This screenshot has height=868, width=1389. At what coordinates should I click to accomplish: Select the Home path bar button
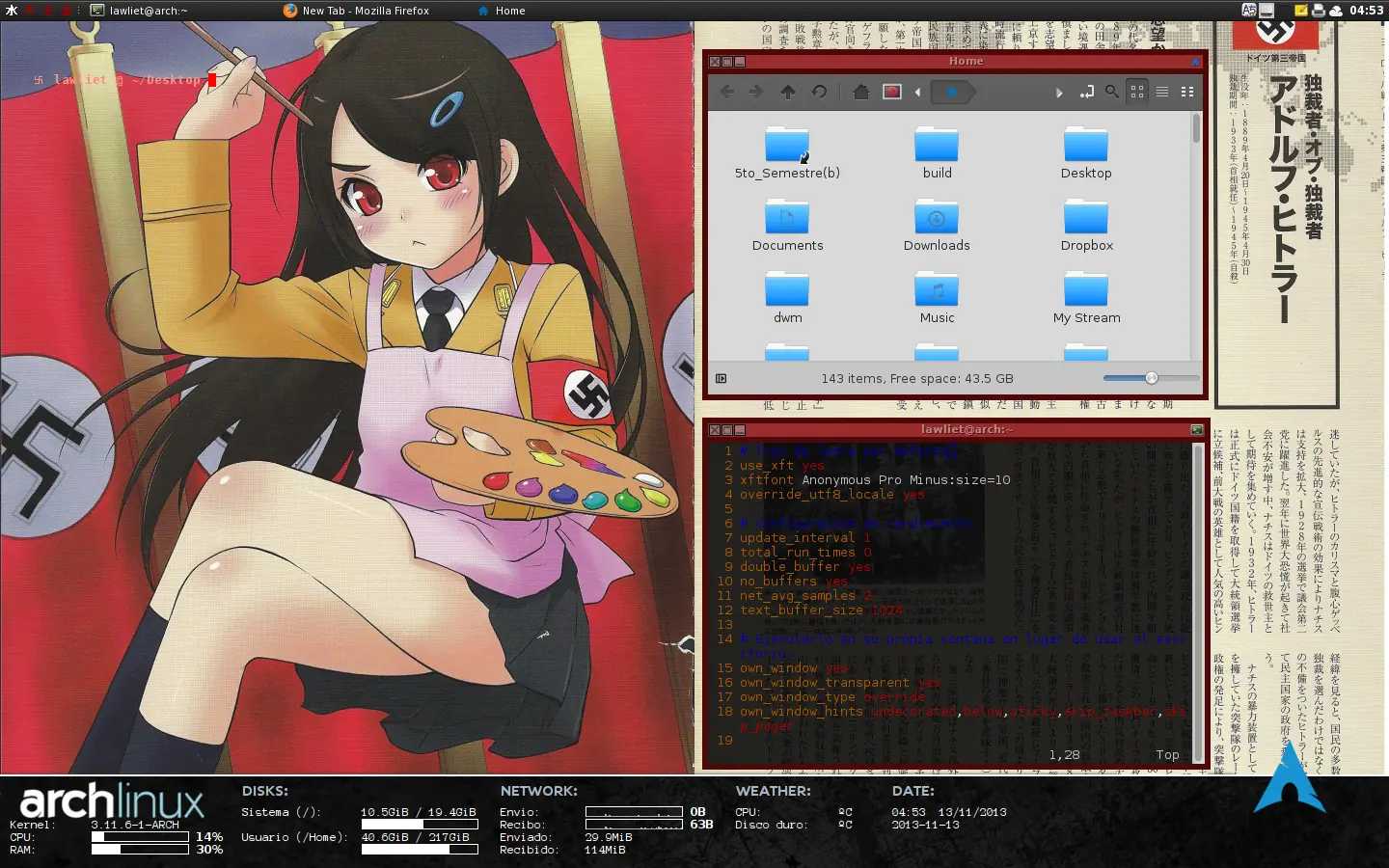point(952,93)
